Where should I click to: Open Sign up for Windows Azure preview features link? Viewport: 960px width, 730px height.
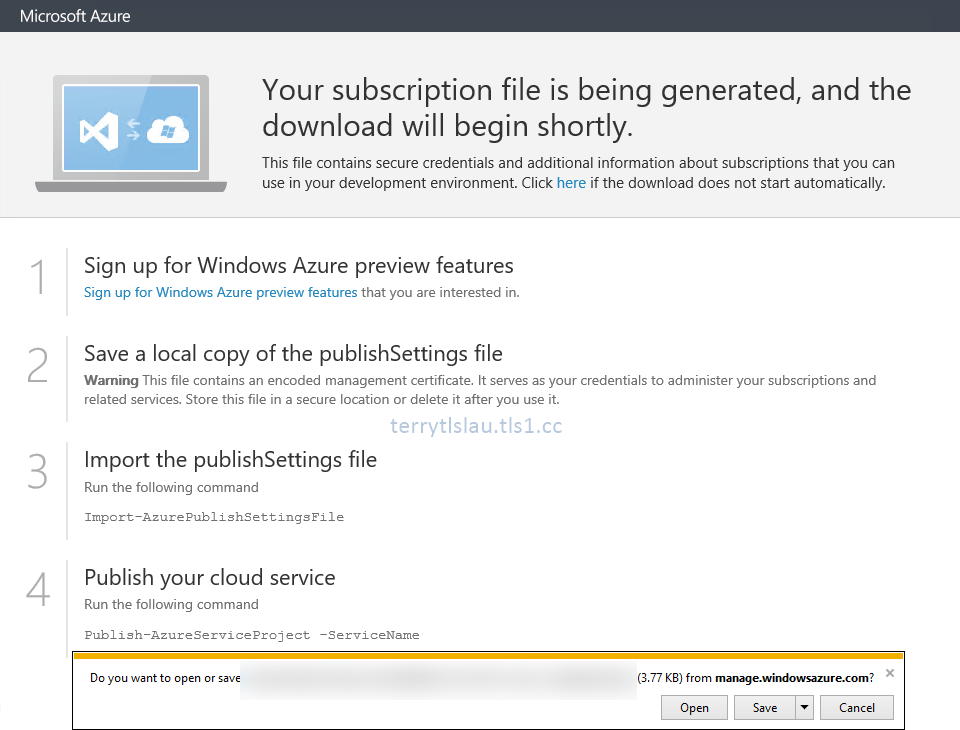(220, 292)
